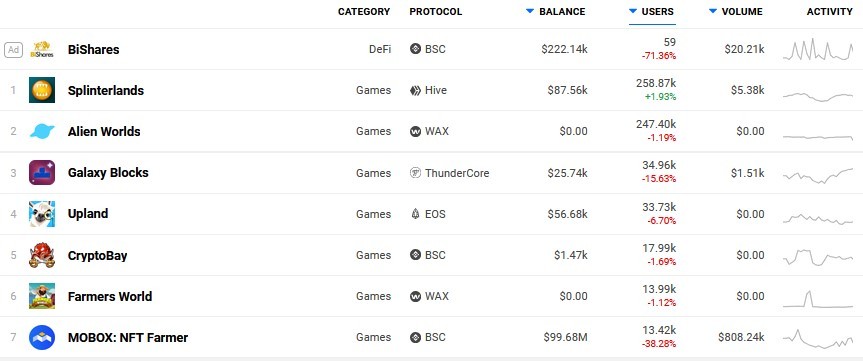
Task: Click the Ad badge beside BiShares
Action: pyautogui.click(x=13, y=50)
